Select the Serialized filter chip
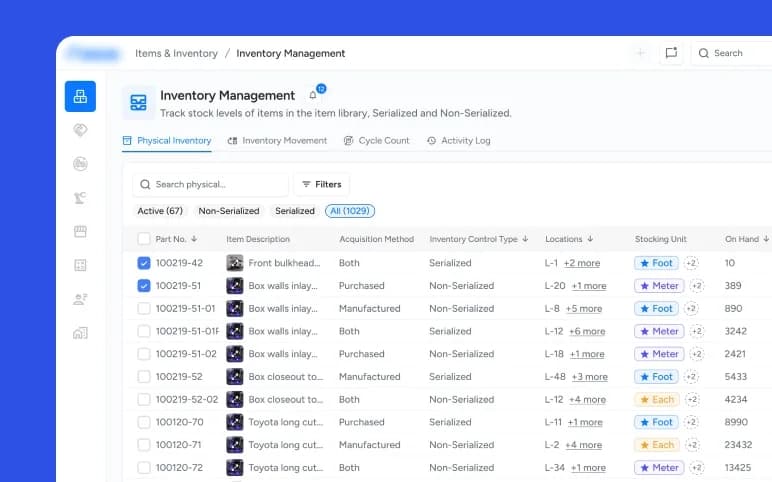The image size is (772, 482). click(295, 211)
